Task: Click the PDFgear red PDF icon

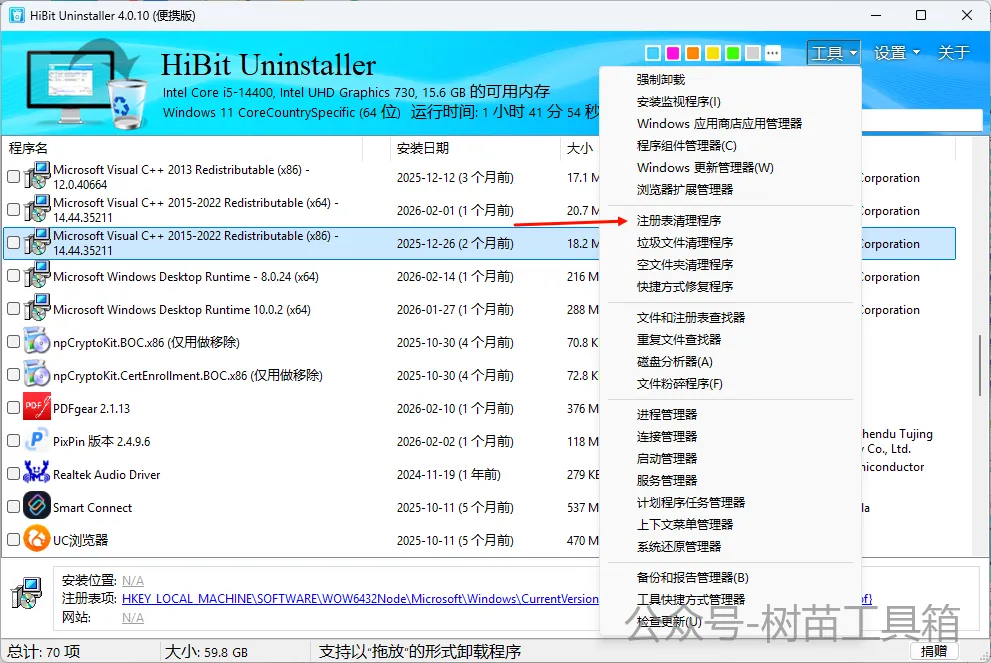Action: pos(37,407)
